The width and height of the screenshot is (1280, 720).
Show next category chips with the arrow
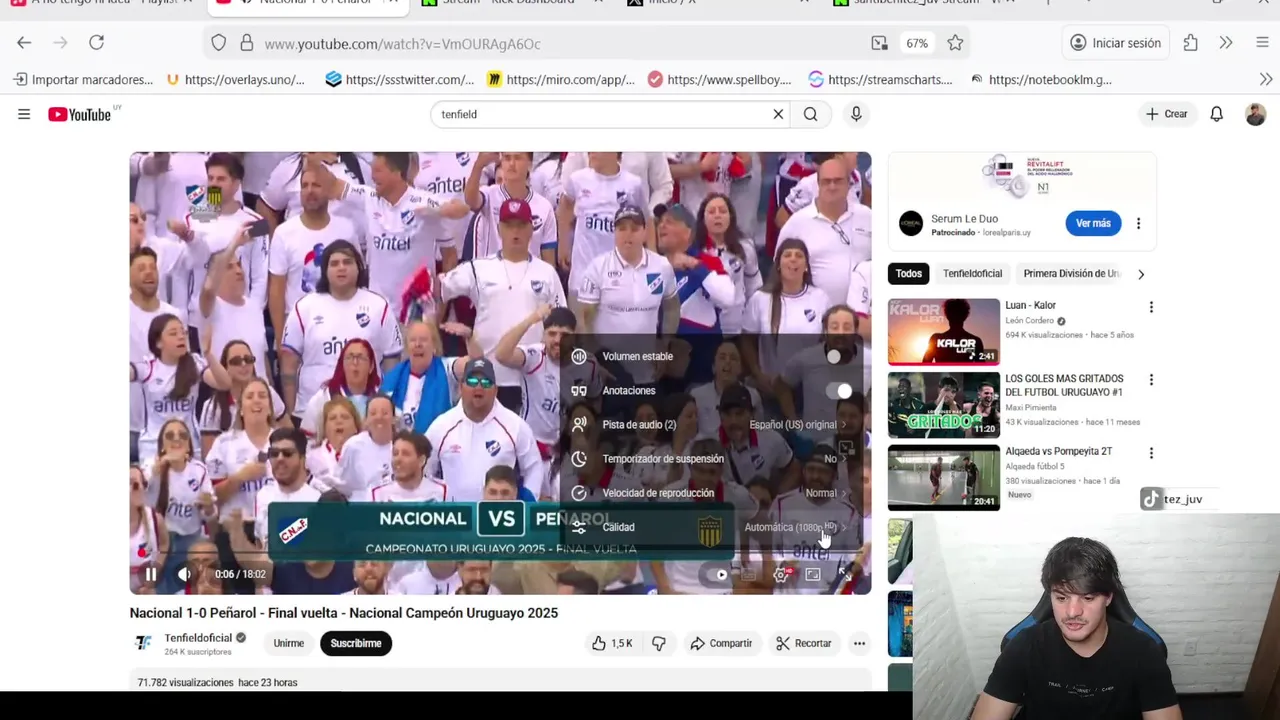1141,274
